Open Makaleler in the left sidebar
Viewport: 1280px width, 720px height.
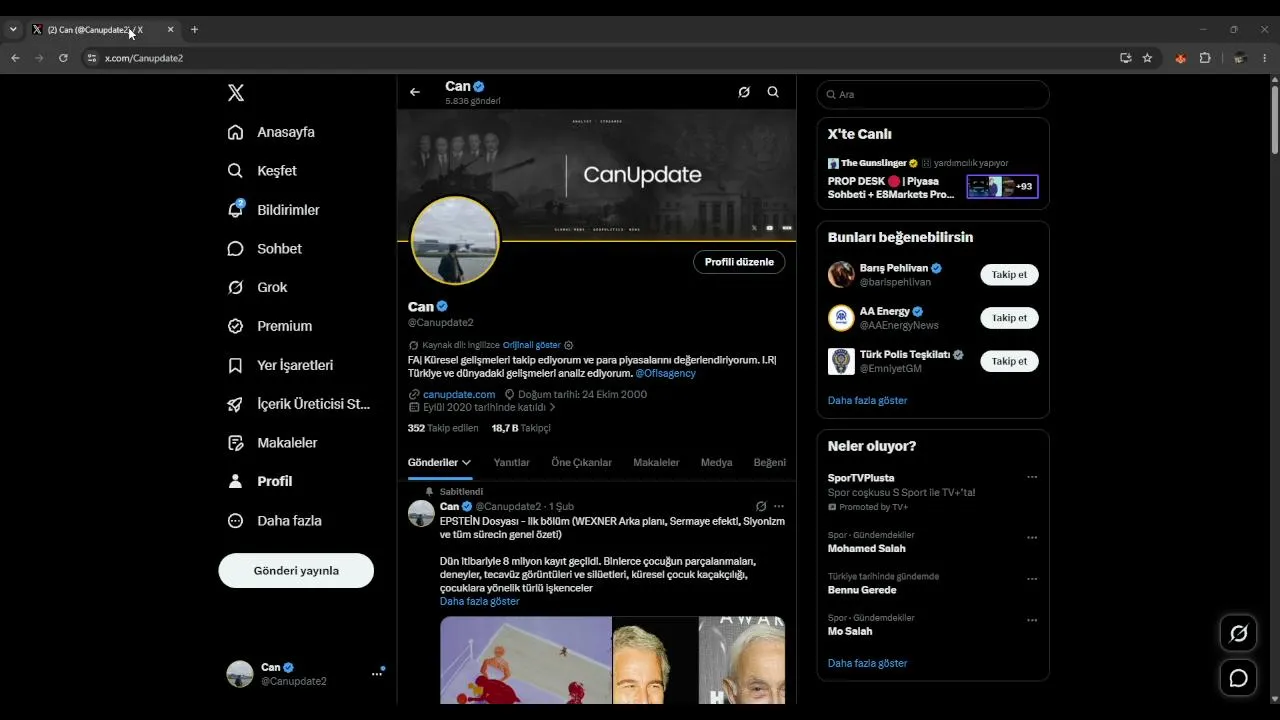(272, 443)
